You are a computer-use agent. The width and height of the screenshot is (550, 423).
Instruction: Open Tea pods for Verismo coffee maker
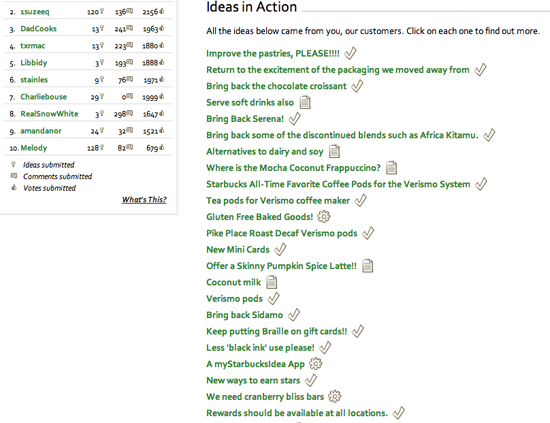tap(278, 201)
